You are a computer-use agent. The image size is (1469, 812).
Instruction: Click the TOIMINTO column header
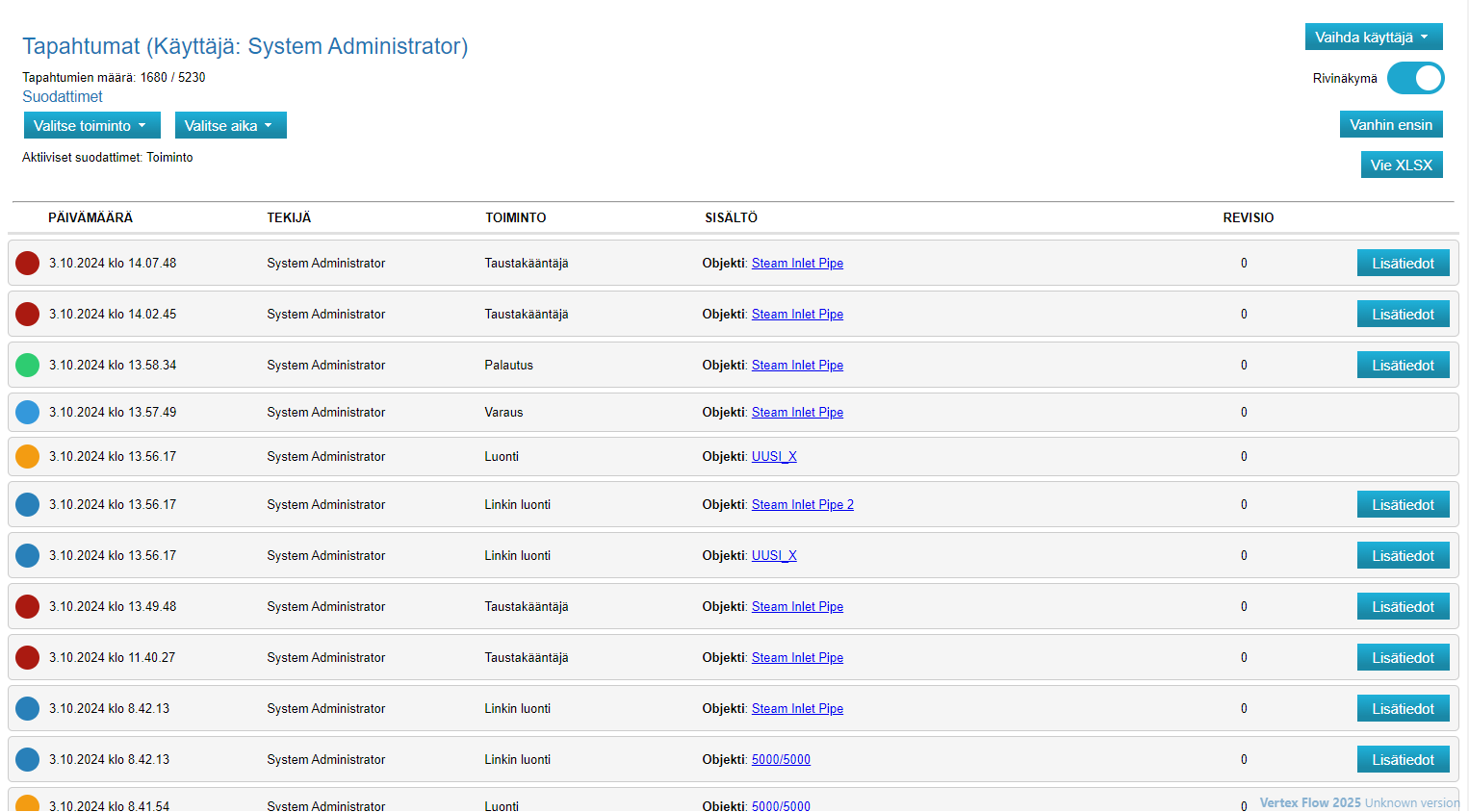click(x=515, y=217)
